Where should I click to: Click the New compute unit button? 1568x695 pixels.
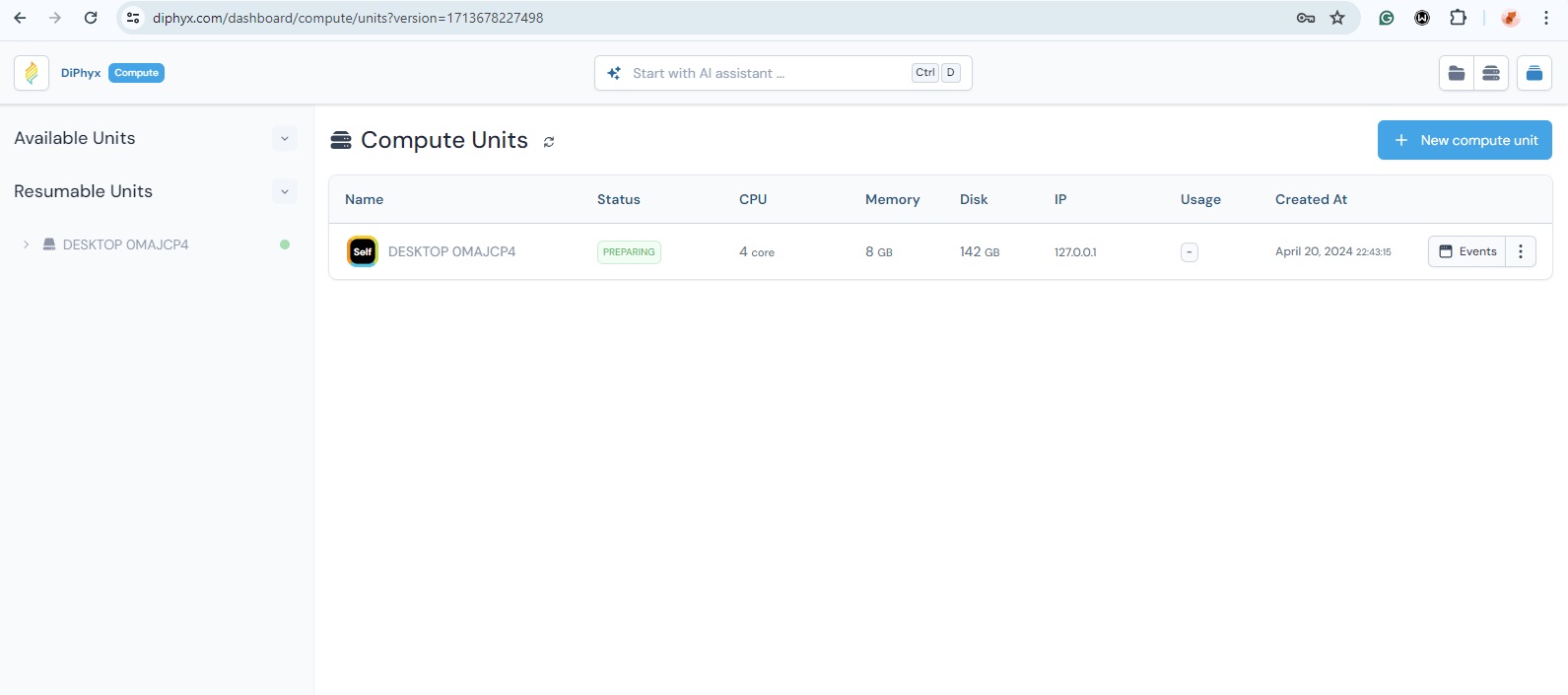coord(1465,140)
